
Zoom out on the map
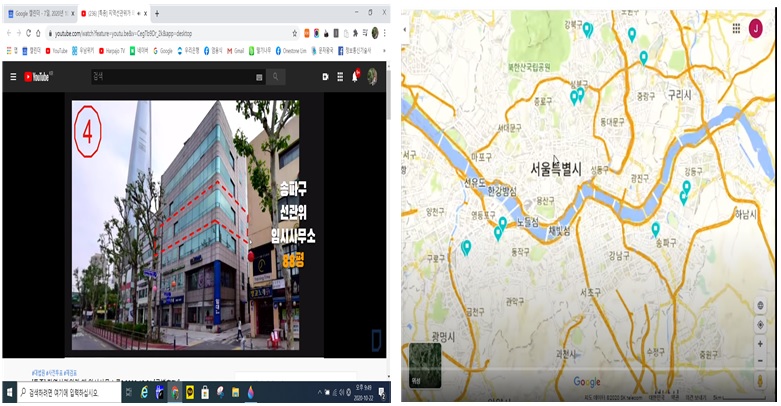pos(760,361)
